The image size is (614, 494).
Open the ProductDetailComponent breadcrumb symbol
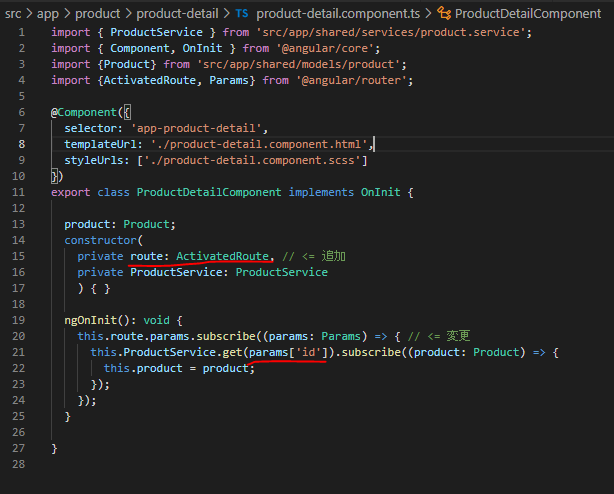tap(528, 14)
